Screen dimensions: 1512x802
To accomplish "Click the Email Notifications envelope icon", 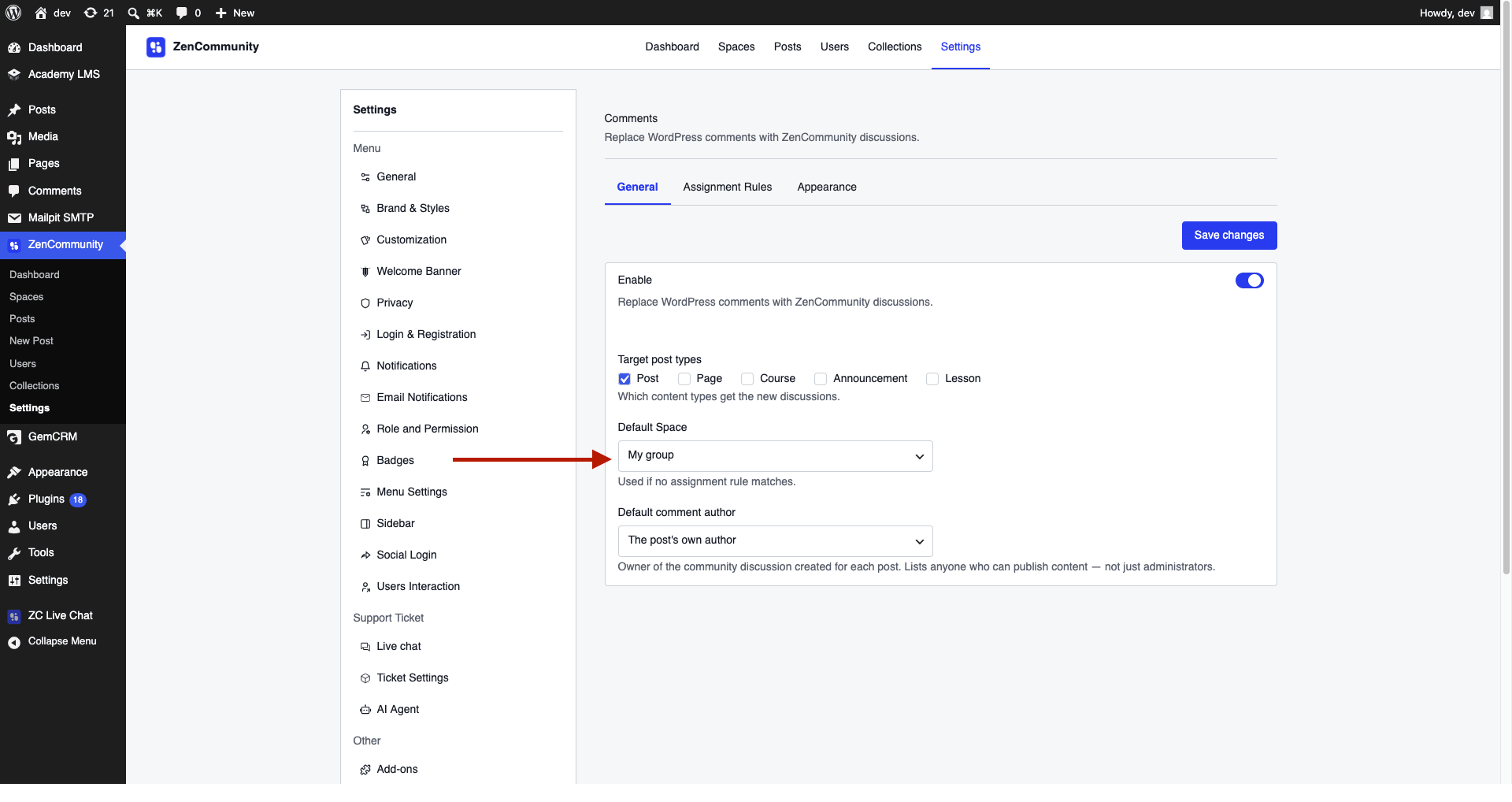I will coord(365,398).
